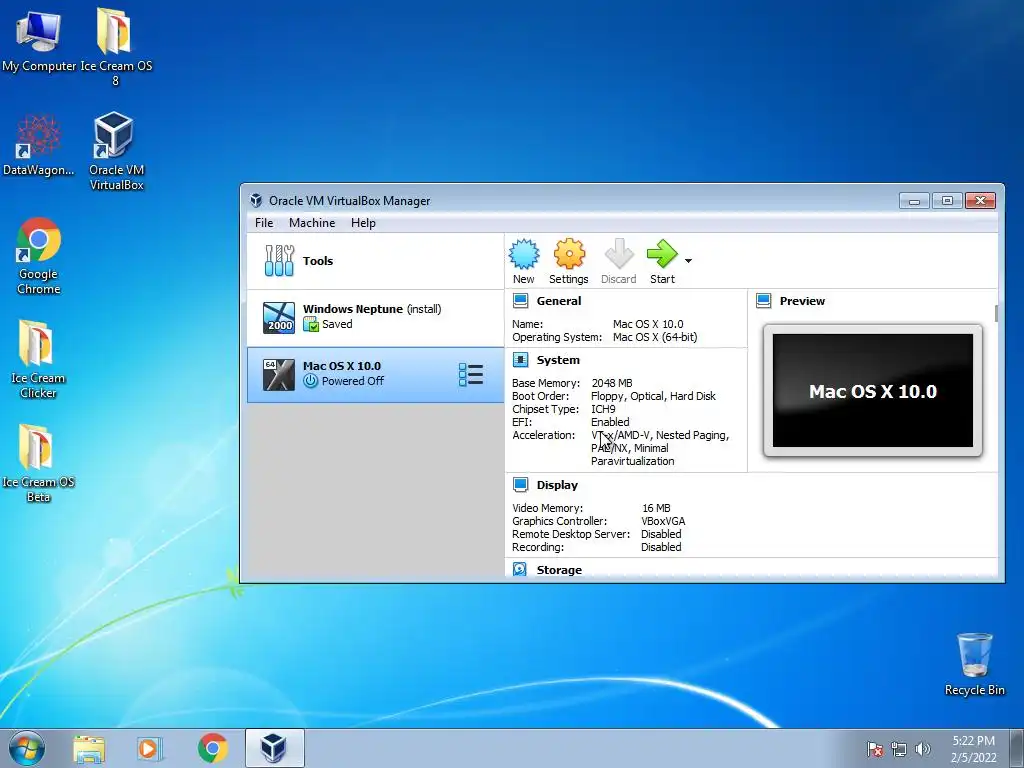Select Ice Cream OS 8 folder
The height and width of the screenshot is (768, 1024).
[116, 47]
